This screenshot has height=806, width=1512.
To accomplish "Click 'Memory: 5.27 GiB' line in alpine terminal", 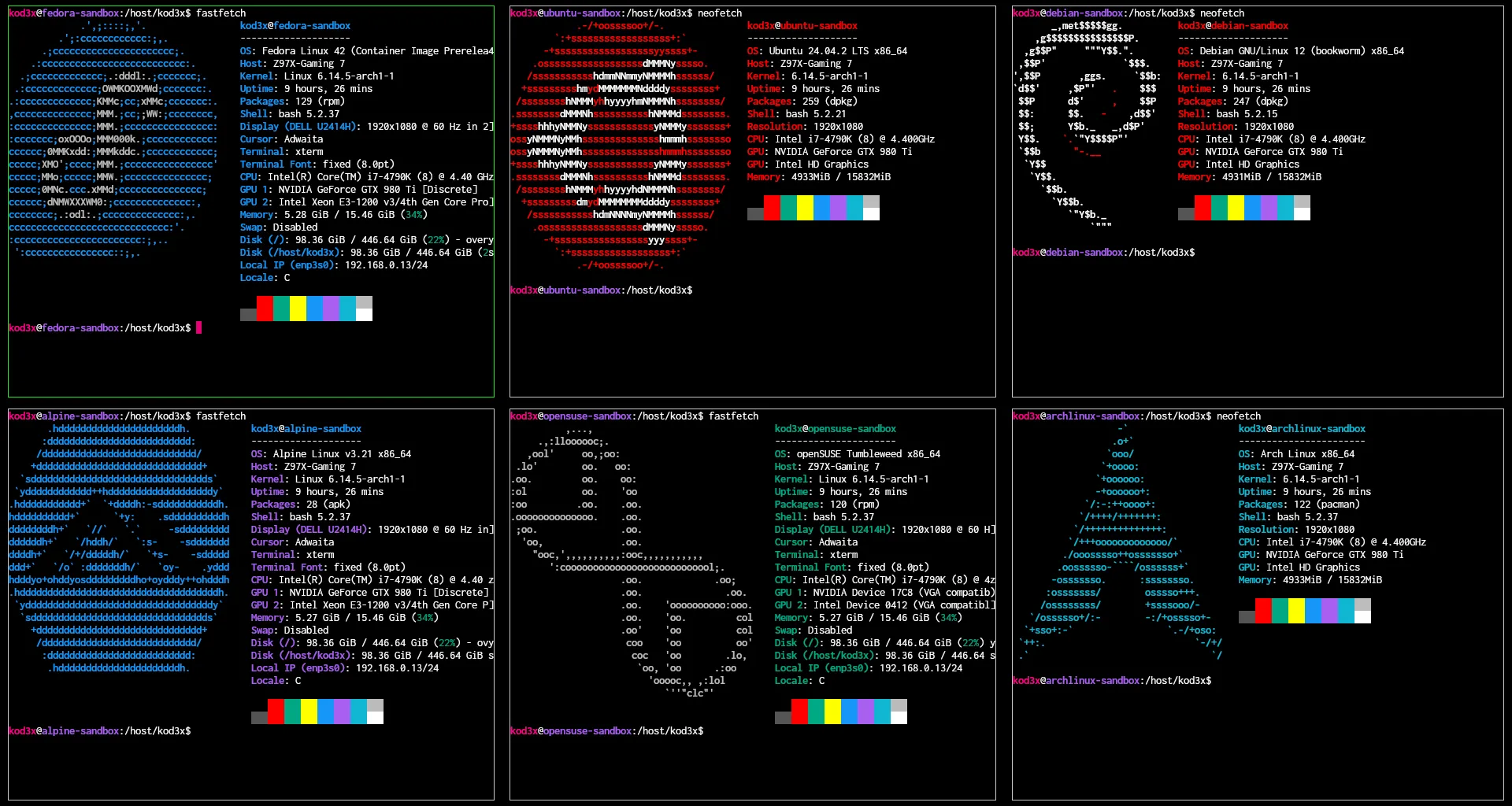I will pyautogui.click(x=345, y=618).
